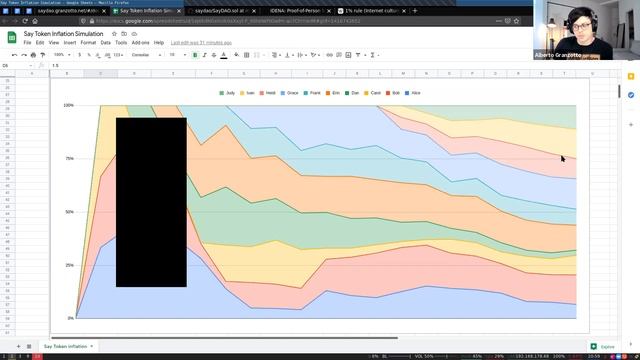Viewport: 640px width, 360px height.
Task: Toggle bold formatting
Action: [x=195, y=55]
